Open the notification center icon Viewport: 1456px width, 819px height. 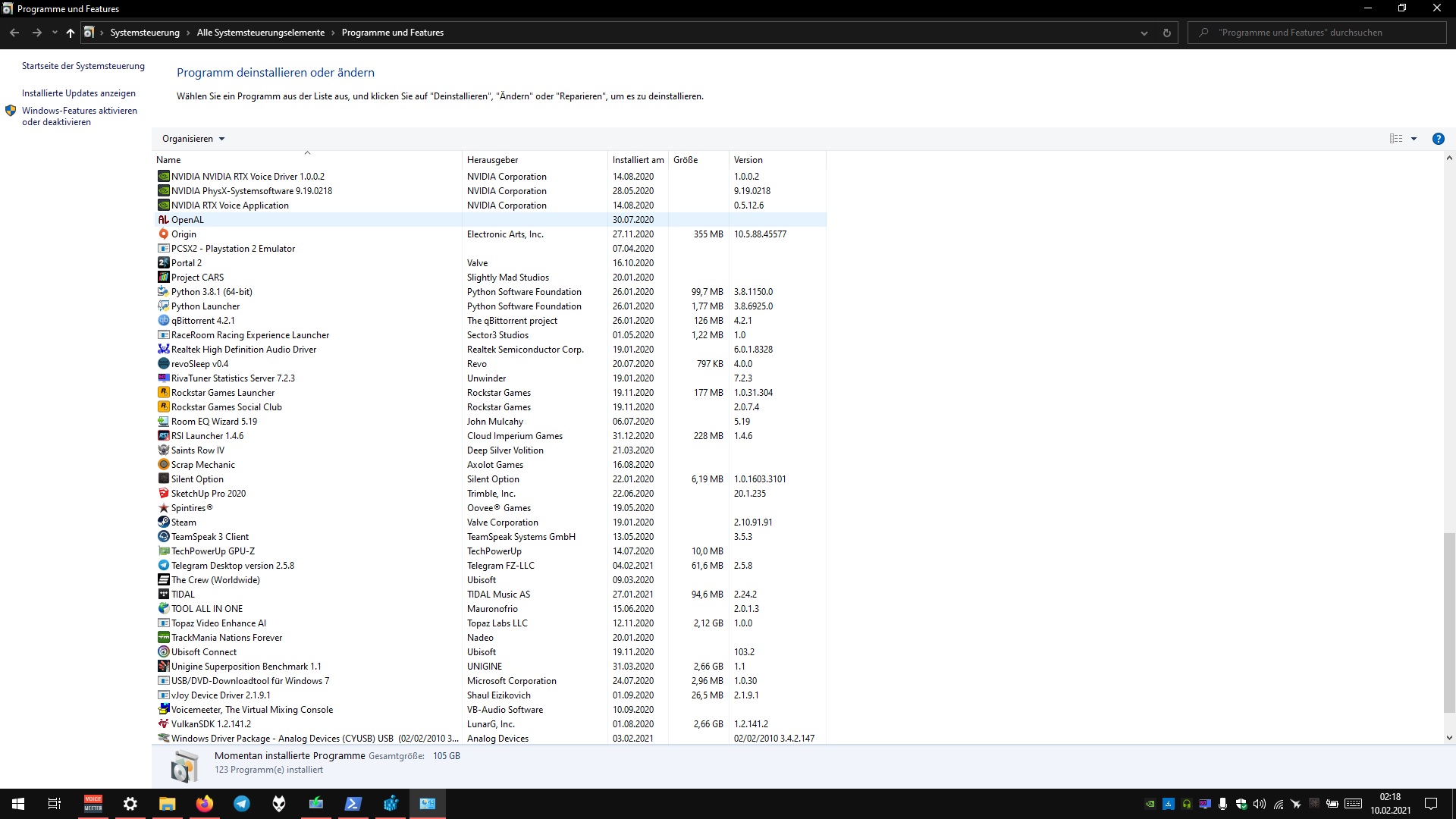point(1431,804)
